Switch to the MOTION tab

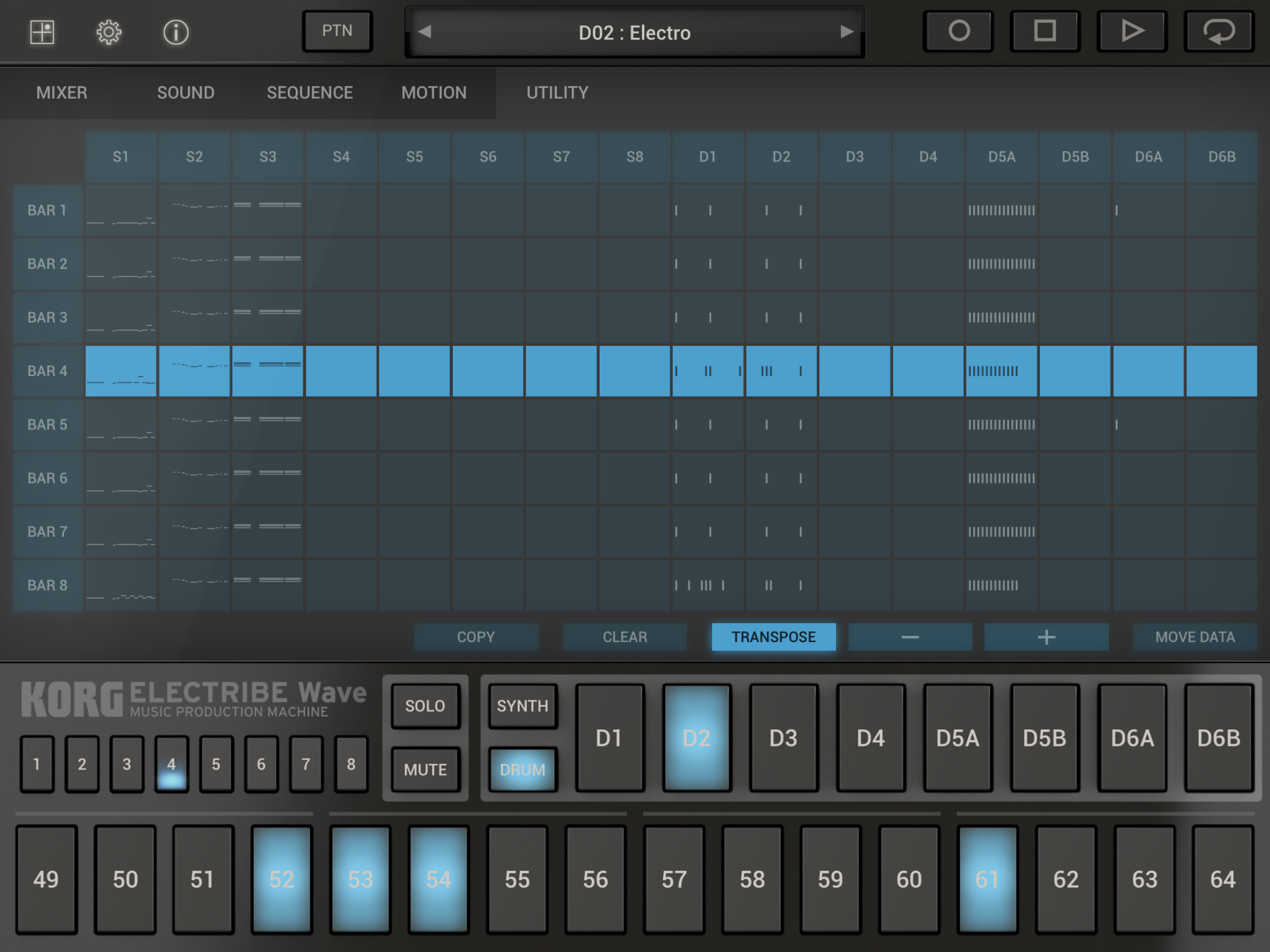[x=434, y=92]
